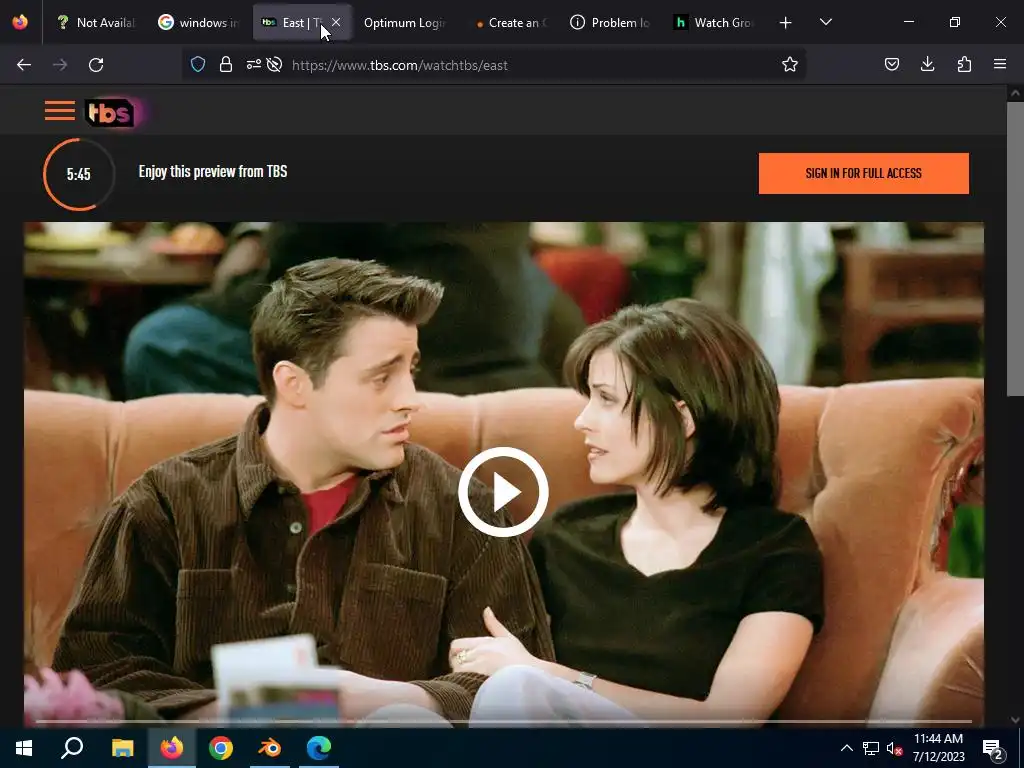Open Windows notification center
The height and width of the screenshot is (768, 1024).
coord(994,749)
